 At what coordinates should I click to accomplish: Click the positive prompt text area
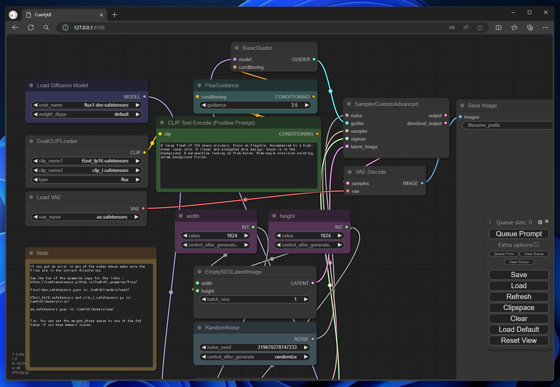pyautogui.click(x=238, y=165)
